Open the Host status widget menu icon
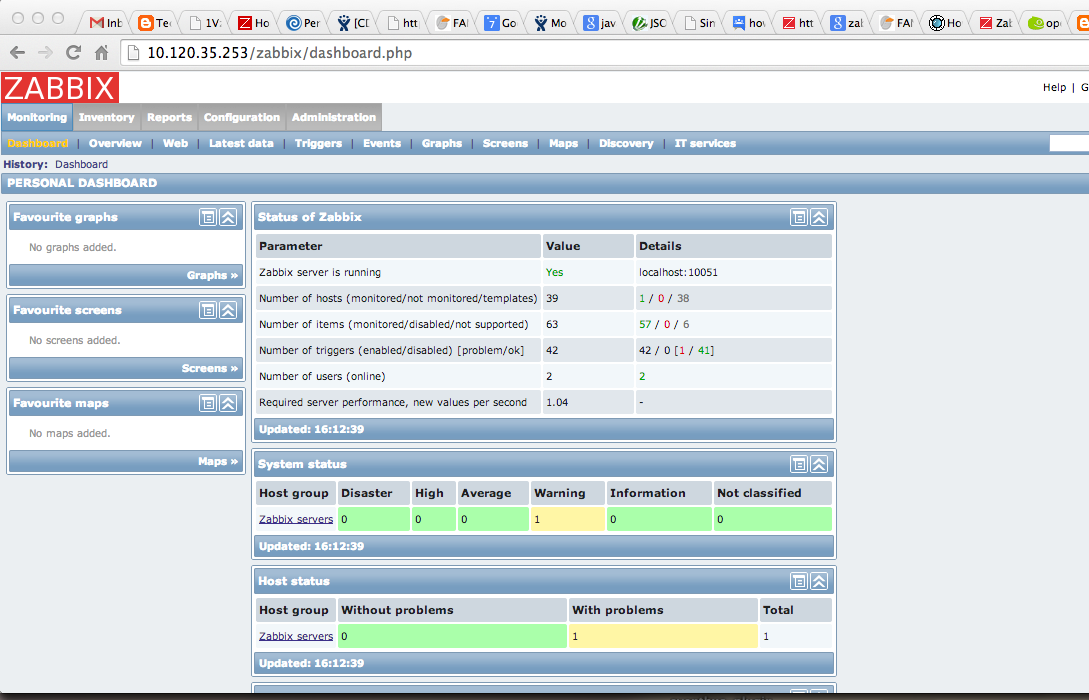This screenshot has height=700, width=1089. [799, 581]
